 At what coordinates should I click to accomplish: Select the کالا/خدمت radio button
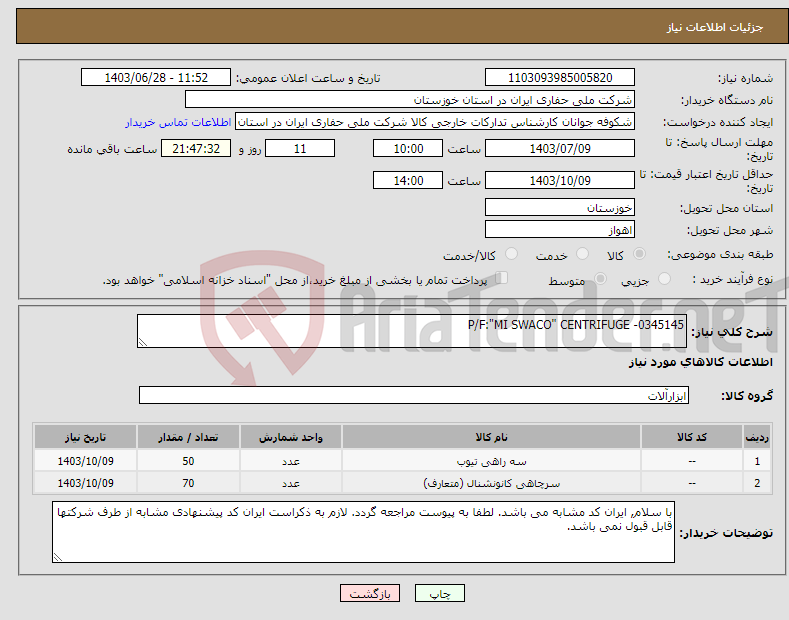pyautogui.click(x=511, y=254)
